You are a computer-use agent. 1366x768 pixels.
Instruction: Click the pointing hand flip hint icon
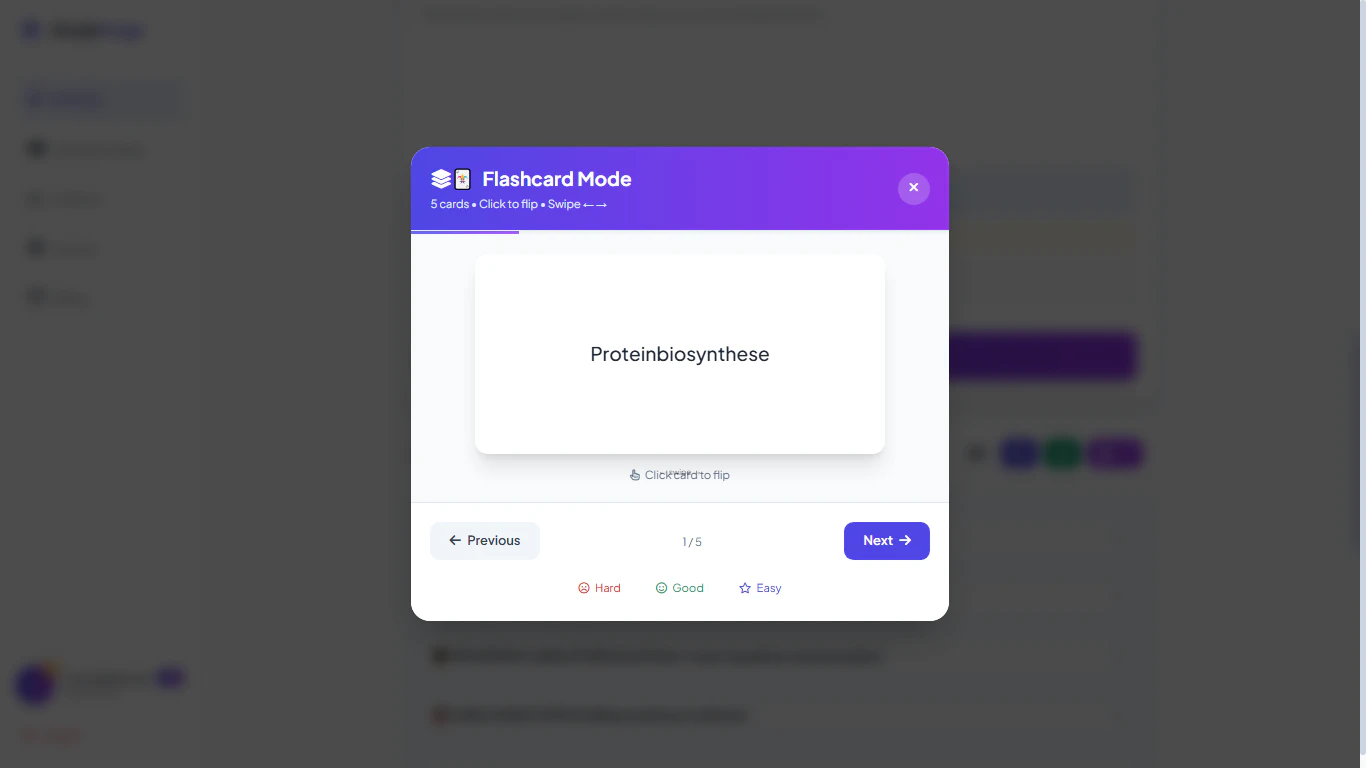coord(635,475)
